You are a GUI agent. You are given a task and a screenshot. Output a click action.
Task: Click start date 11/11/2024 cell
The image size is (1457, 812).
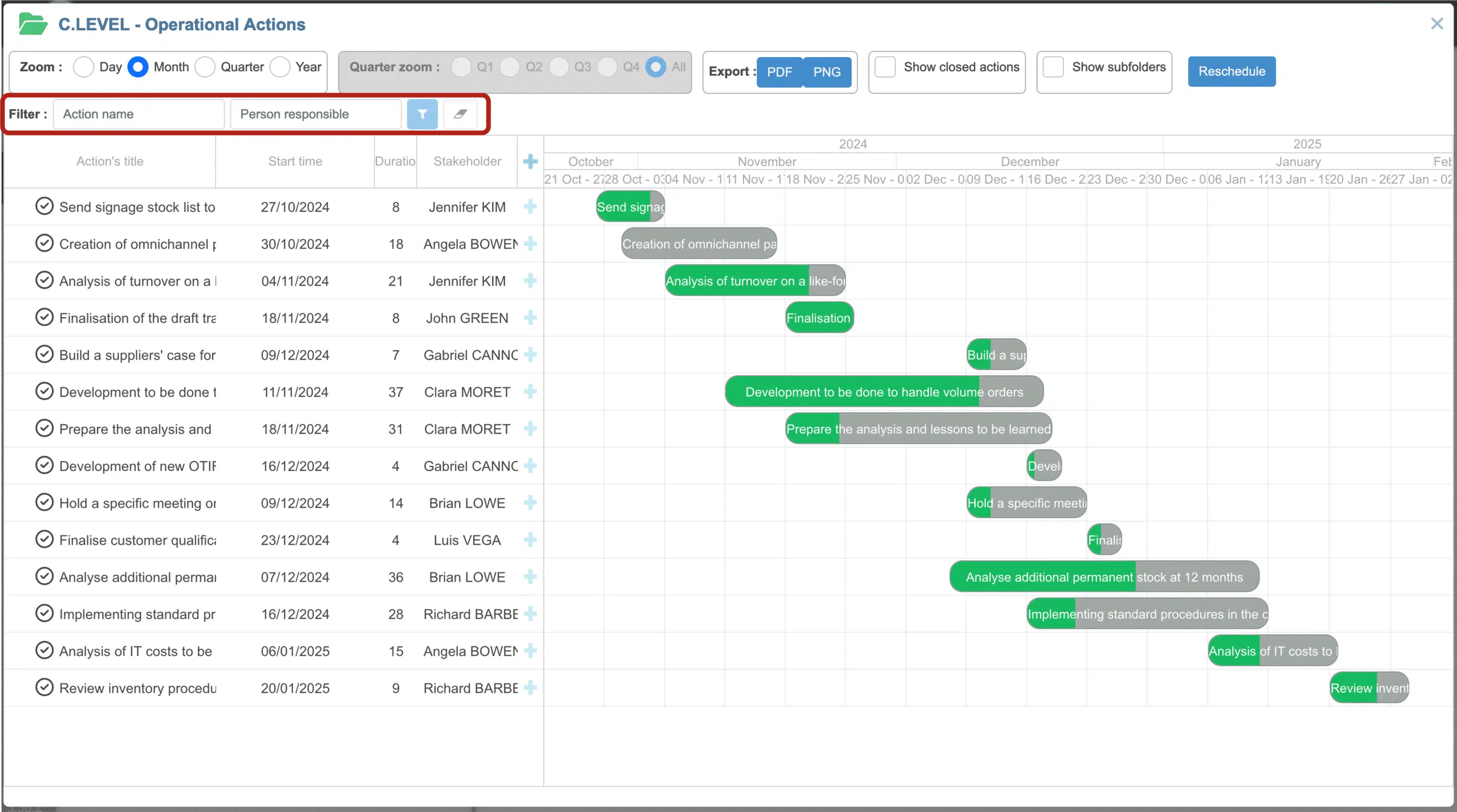click(x=295, y=392)
